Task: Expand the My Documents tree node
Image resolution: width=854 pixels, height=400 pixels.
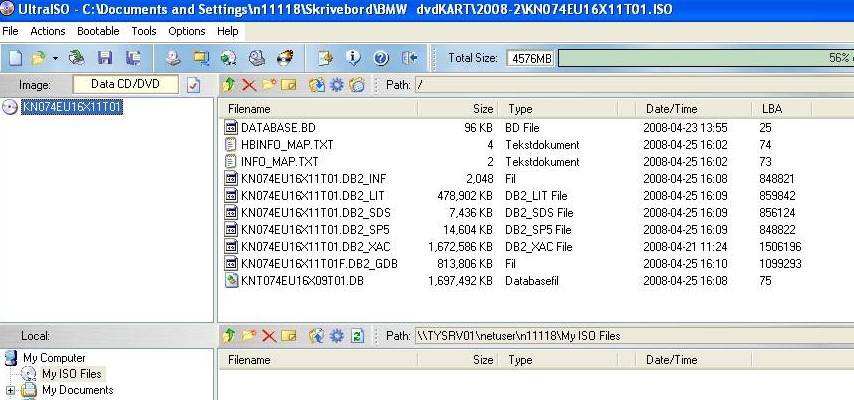Action: (10, 390)
